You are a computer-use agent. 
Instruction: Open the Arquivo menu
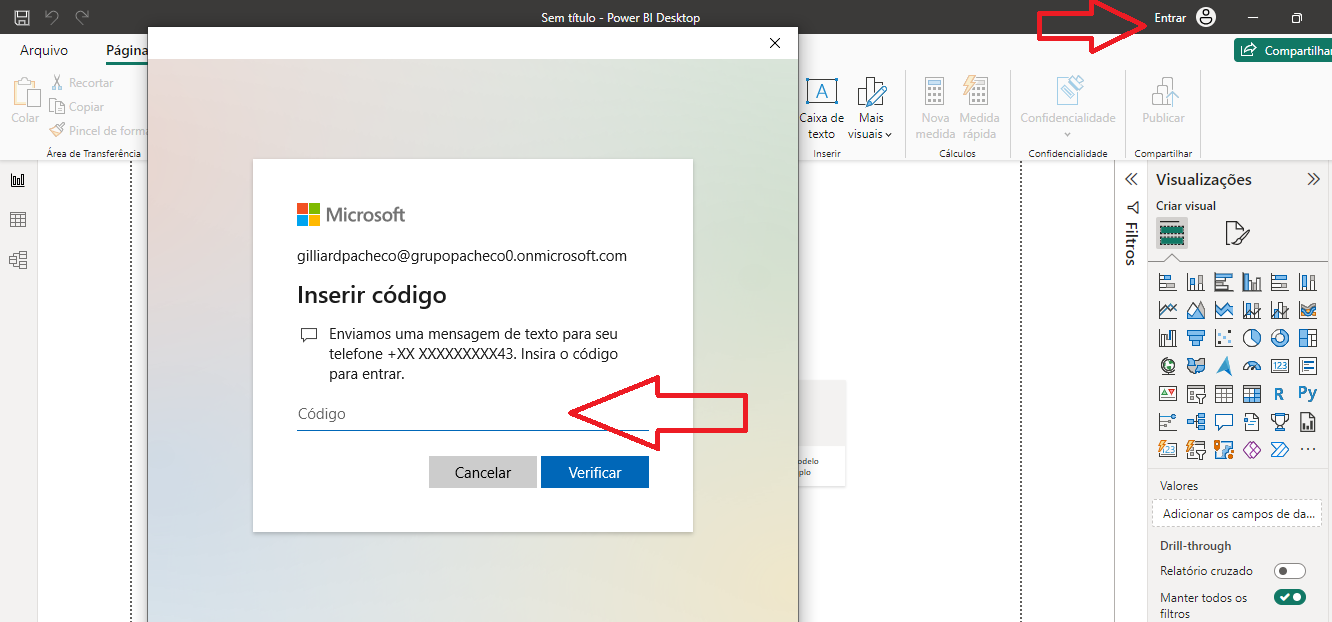tap(44, 50)
